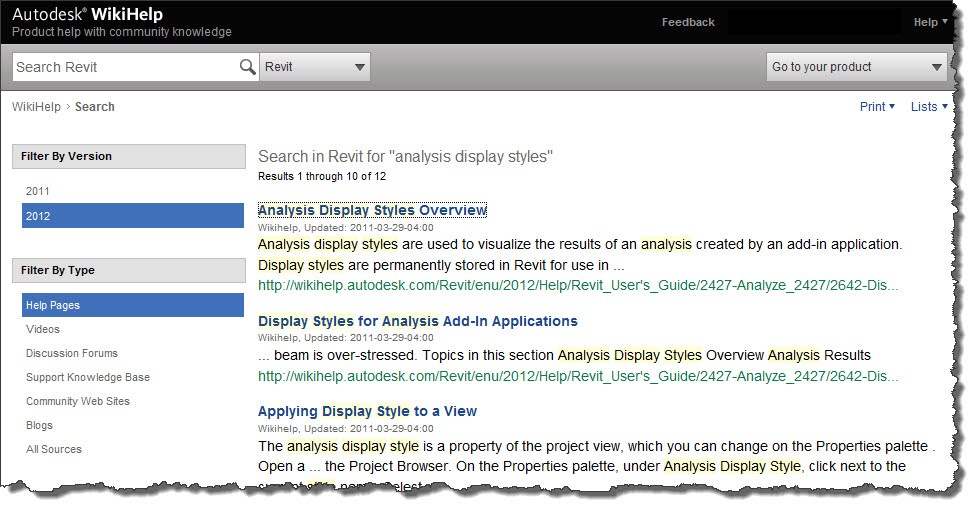Show Discussion Forums results

[72, 353]
